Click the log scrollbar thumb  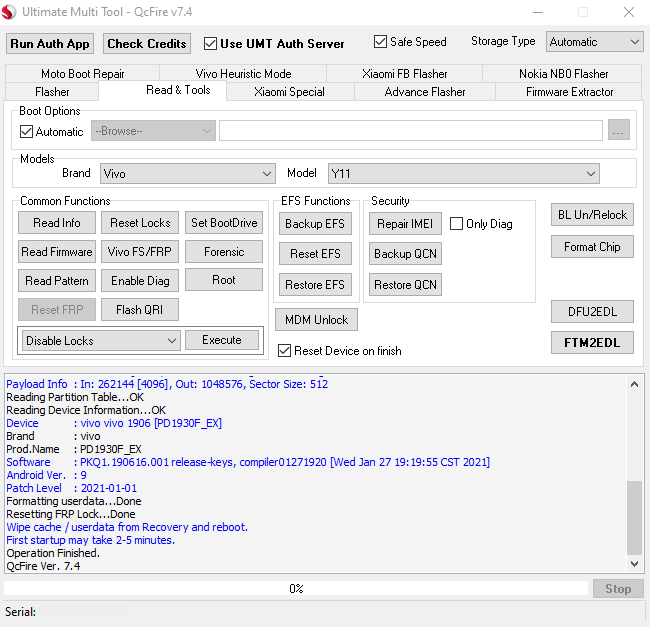[634, 517]
